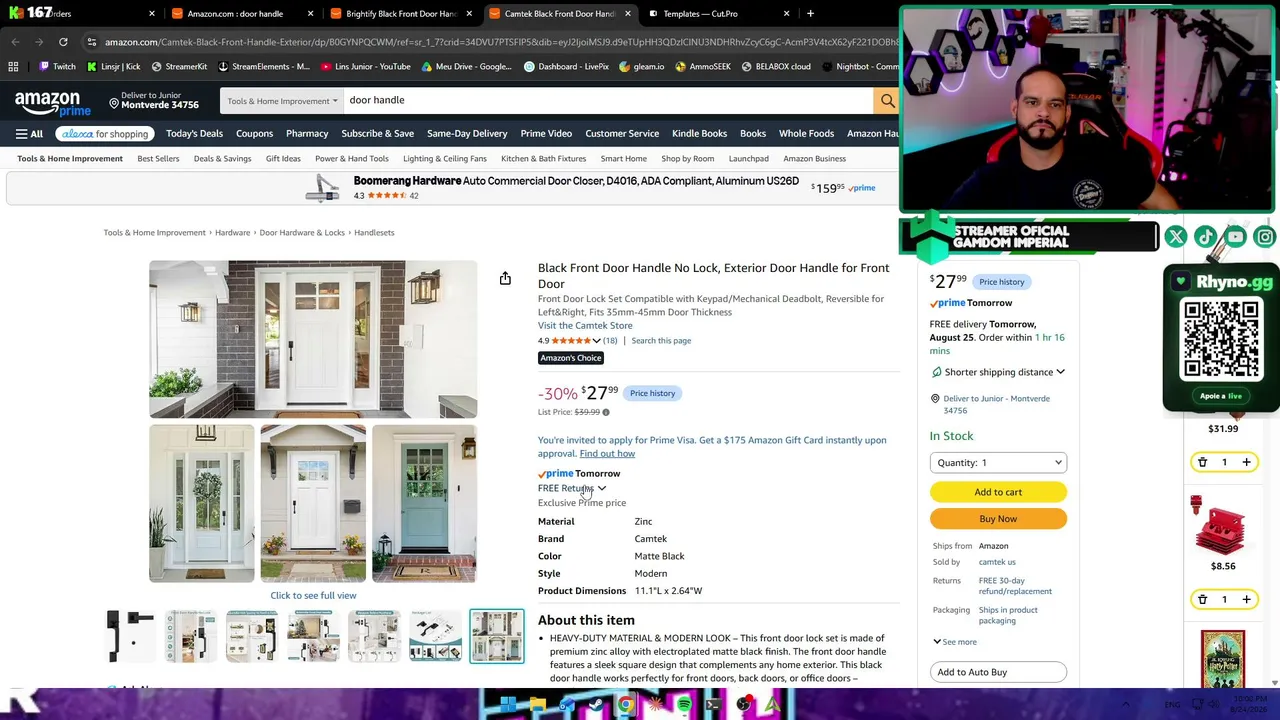This screenshot has height=720, width=1280.
Task: Delete the $31.99 cart item with trash icon
Action: click(1202, 462)
